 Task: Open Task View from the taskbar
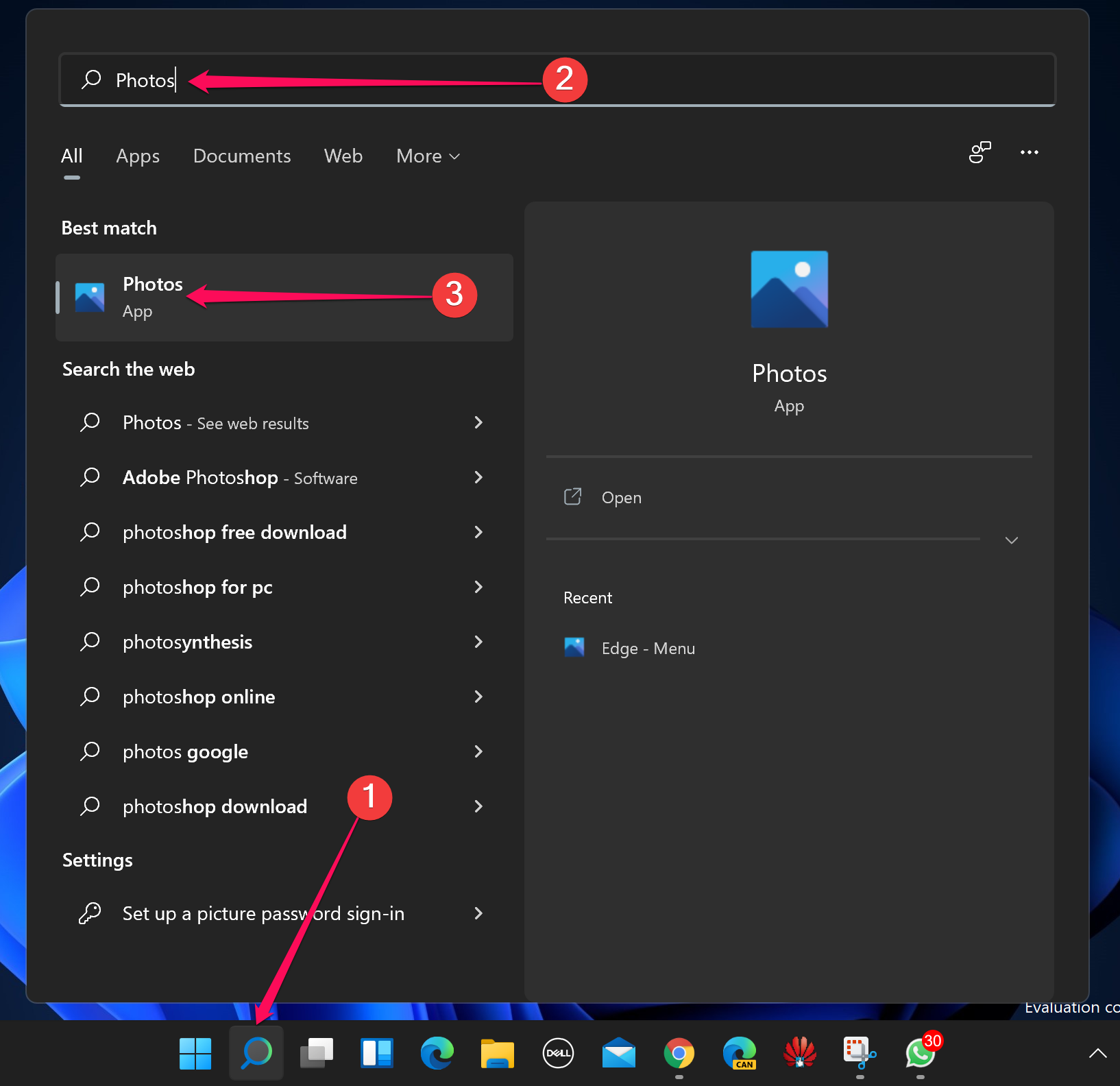317,1053
